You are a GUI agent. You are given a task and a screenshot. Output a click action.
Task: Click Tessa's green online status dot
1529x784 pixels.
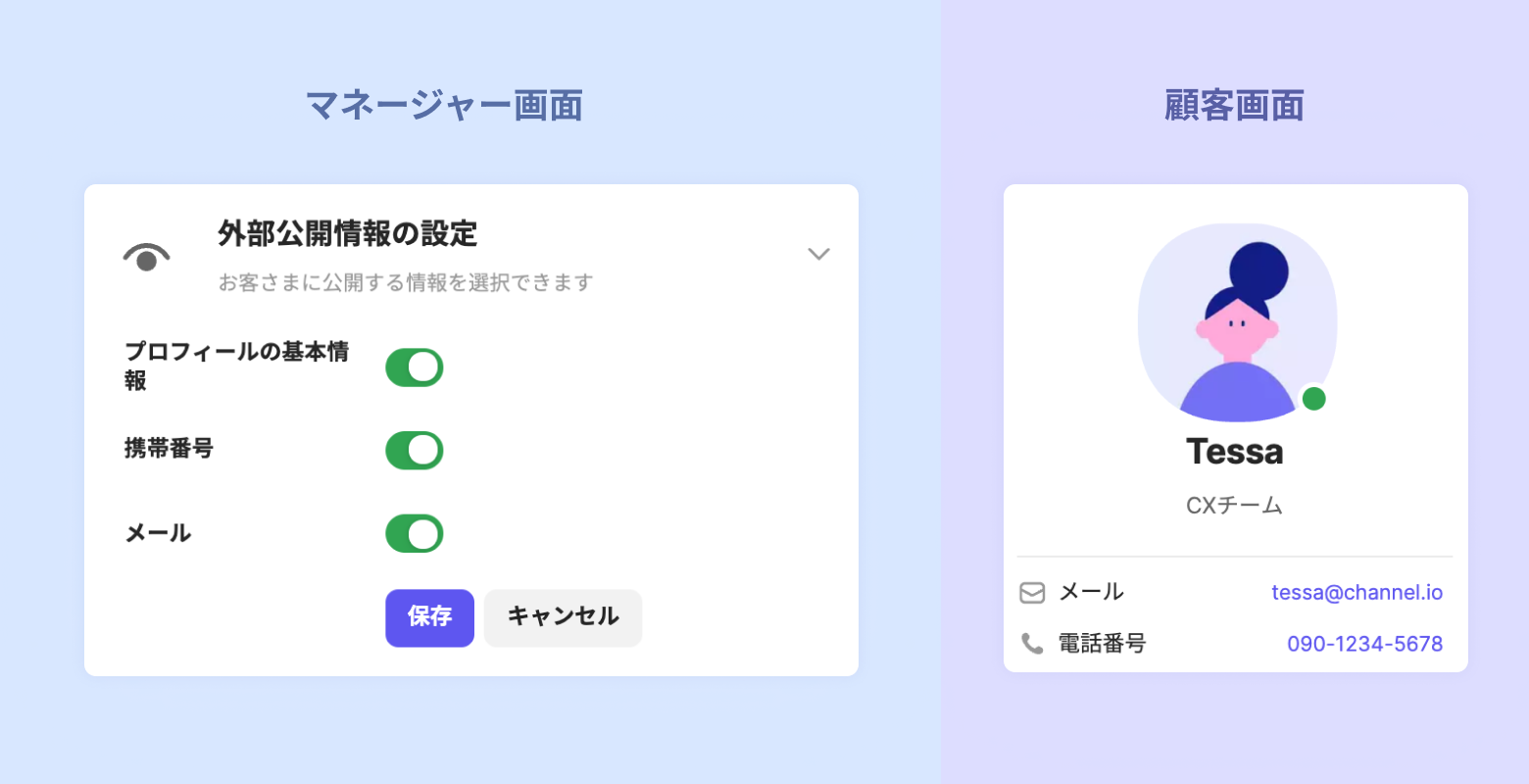[x=1313, y=399]
